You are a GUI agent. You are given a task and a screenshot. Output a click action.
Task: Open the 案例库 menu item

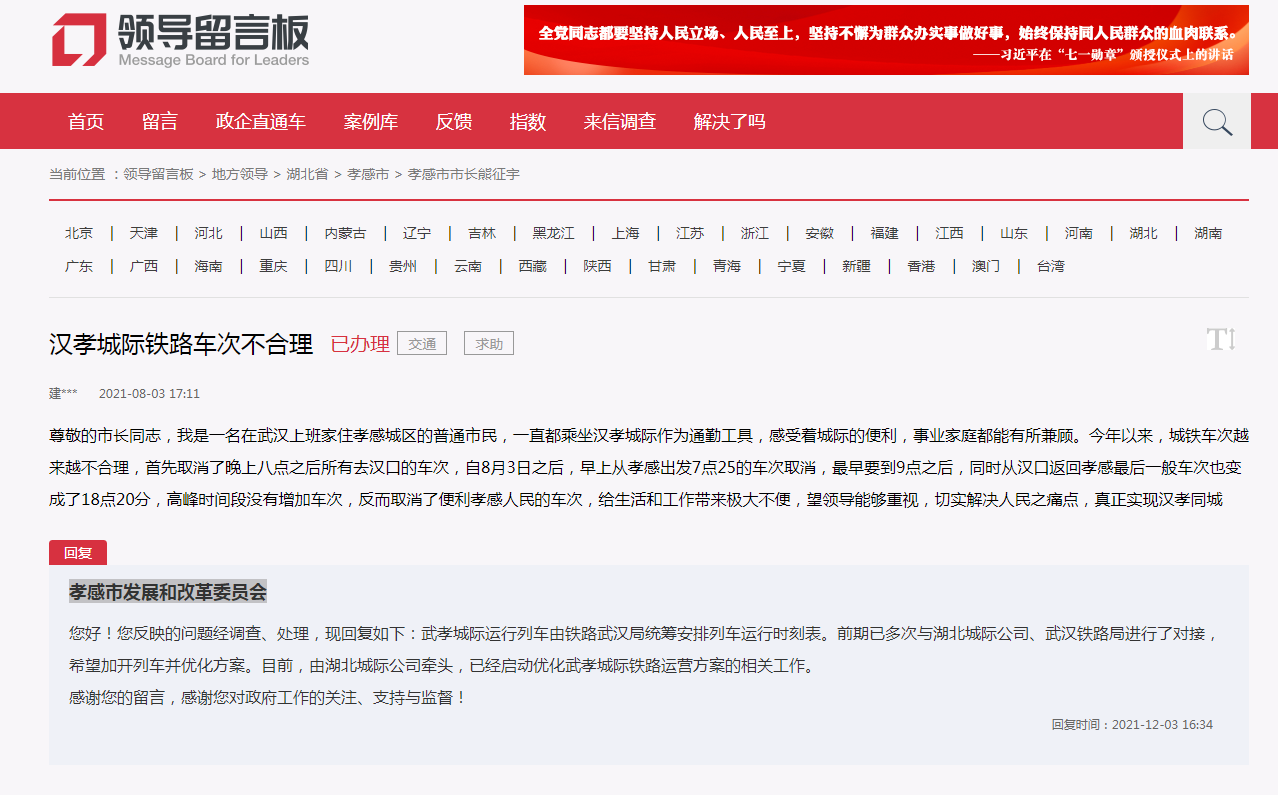pyautogui.click(x=371, y=122)
